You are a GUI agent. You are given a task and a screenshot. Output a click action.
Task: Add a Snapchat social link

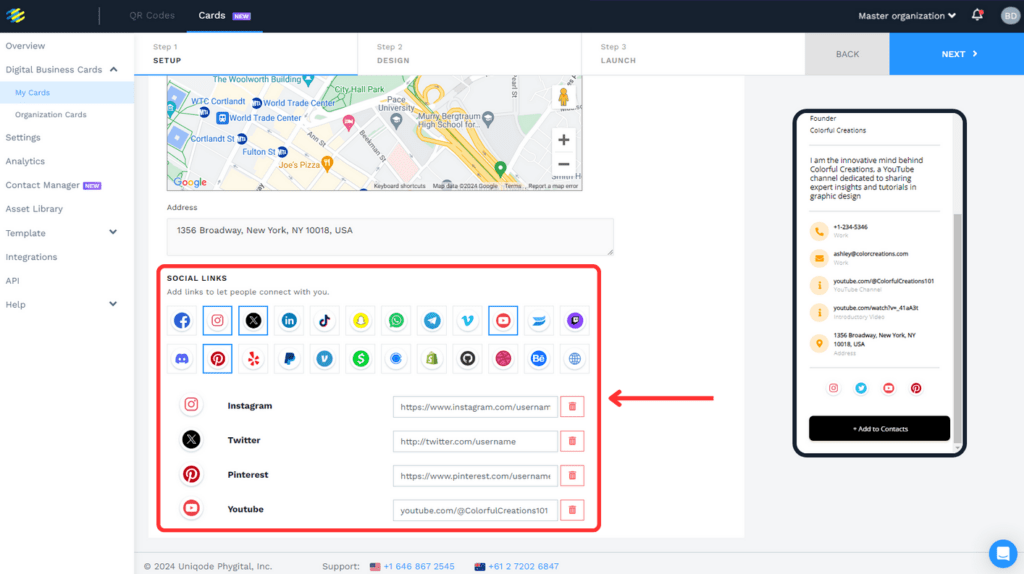360,321
